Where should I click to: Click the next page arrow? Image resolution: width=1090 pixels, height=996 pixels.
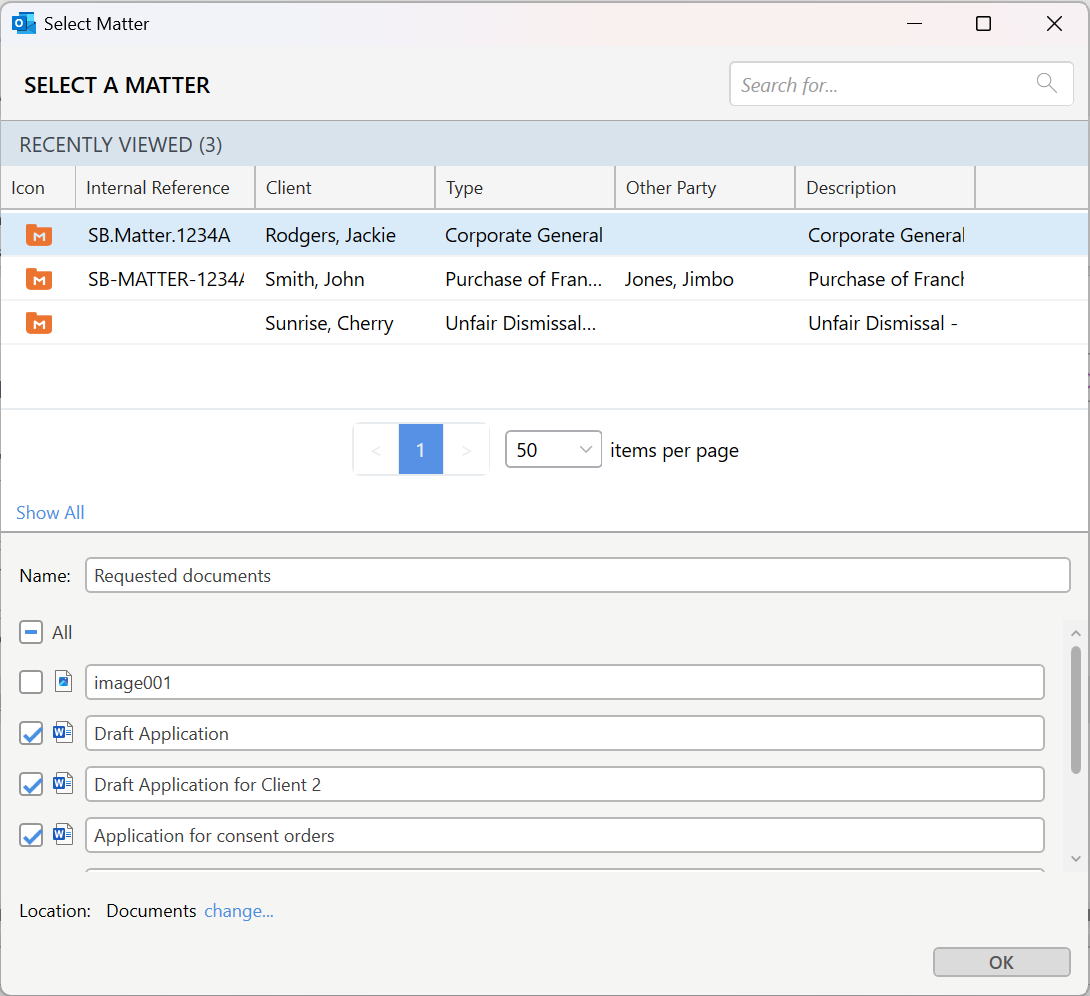point(466,450)
